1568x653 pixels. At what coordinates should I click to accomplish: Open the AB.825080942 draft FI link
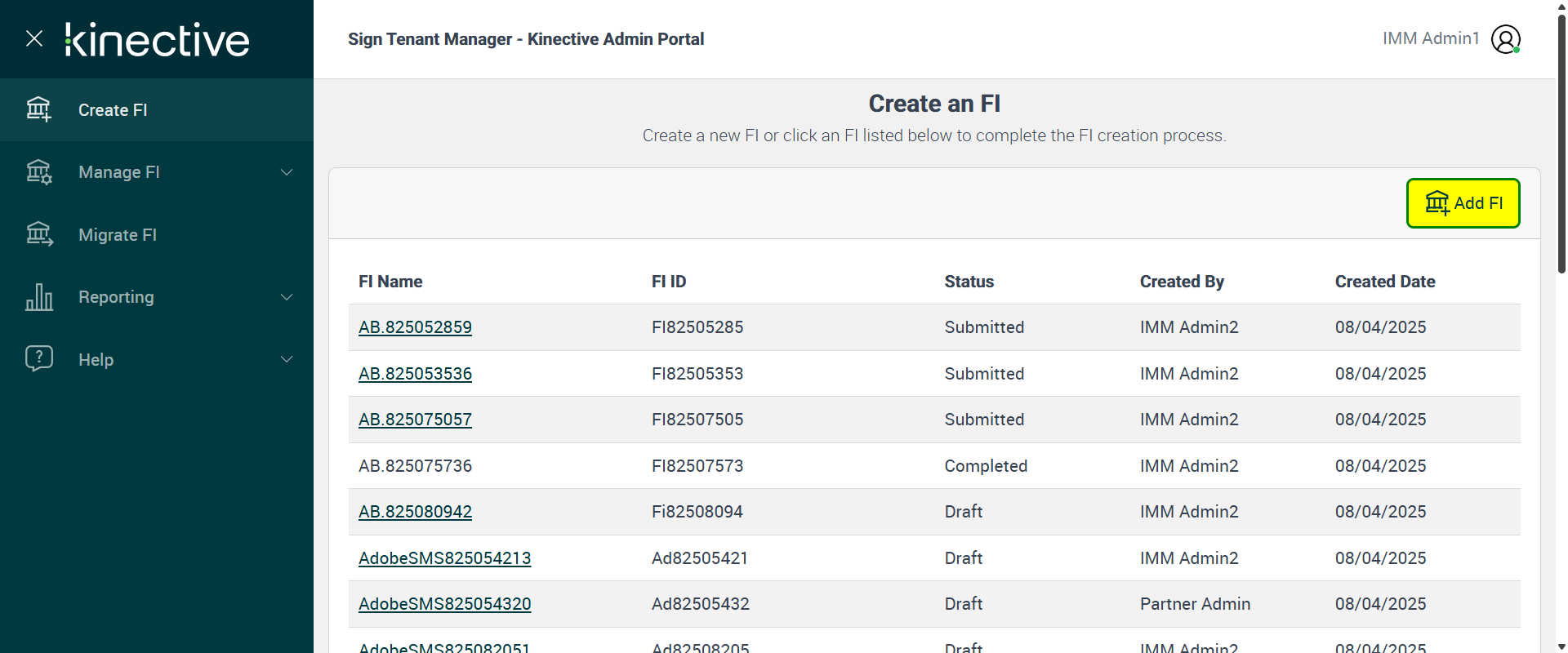point(415,512)
